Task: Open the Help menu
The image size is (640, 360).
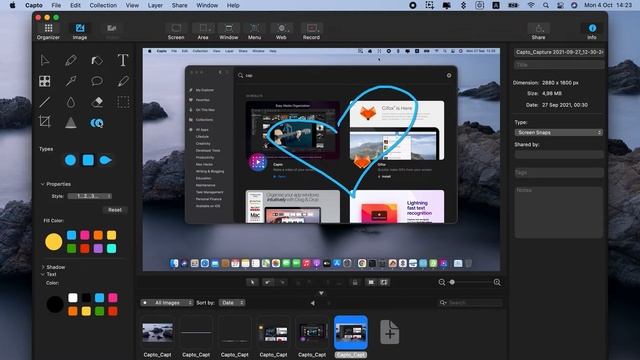Action: pos(233,5)
